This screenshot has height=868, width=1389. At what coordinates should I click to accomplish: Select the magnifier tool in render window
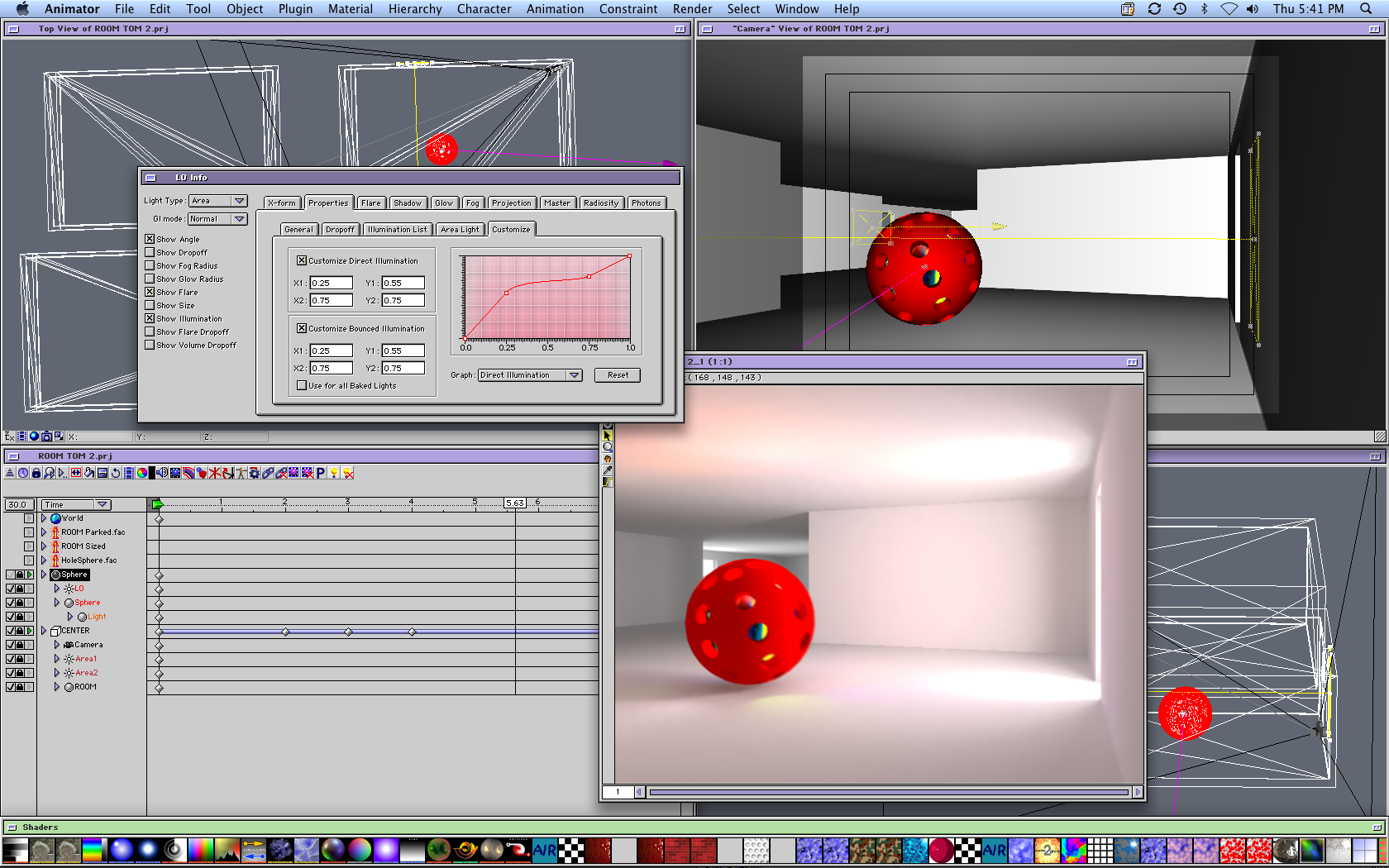pos(608,447)
